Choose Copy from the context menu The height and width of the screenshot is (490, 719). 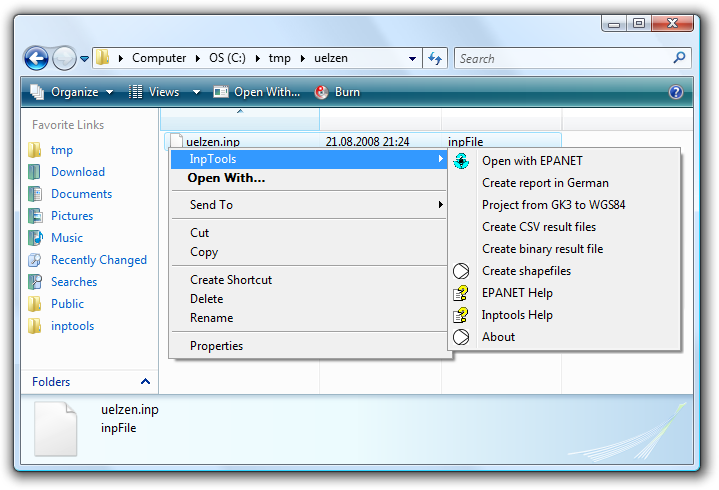(309, 252)
